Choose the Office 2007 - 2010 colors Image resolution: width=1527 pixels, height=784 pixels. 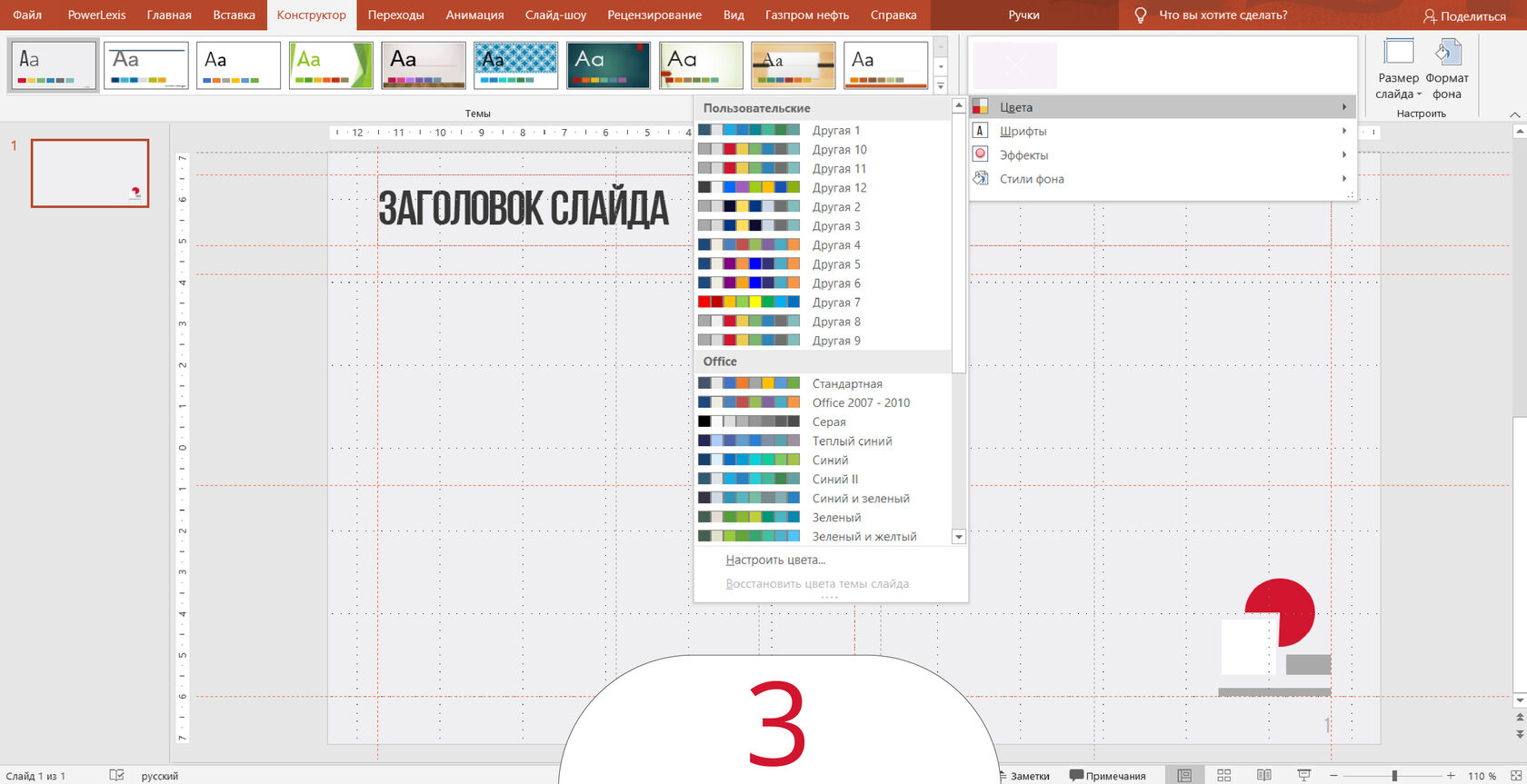point(823,402)
